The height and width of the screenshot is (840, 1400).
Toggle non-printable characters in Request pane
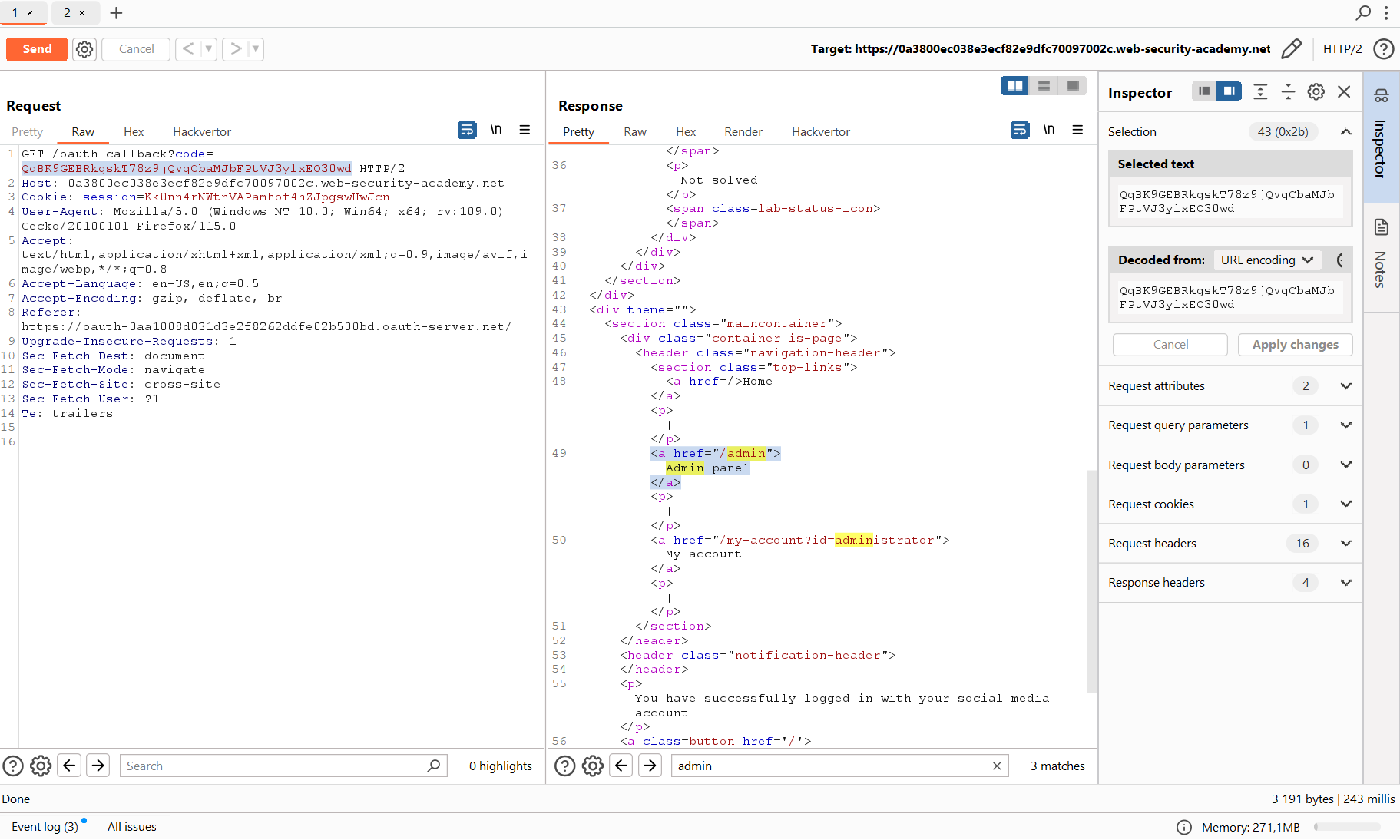(x=496, y=130)
